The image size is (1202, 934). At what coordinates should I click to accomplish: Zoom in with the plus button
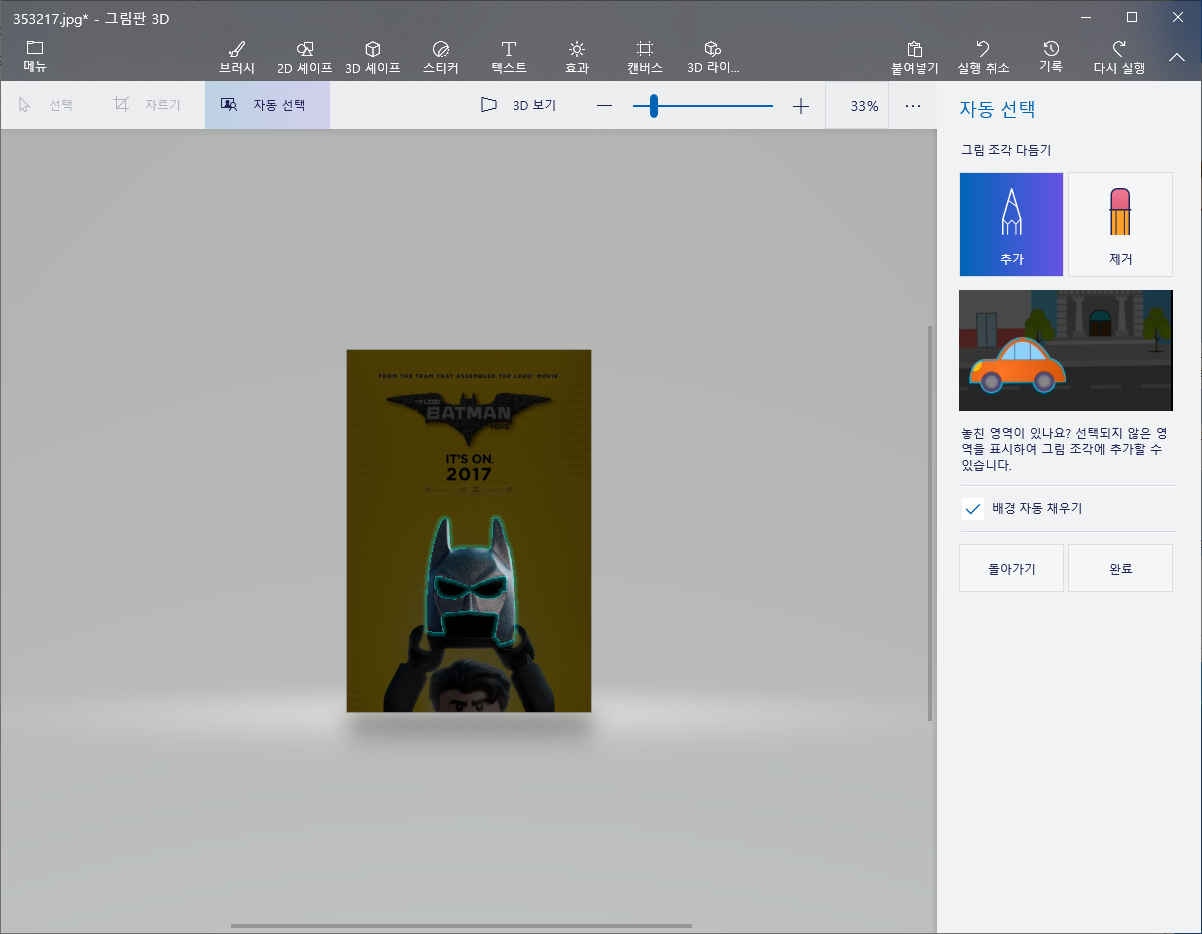tap(800, 106)
